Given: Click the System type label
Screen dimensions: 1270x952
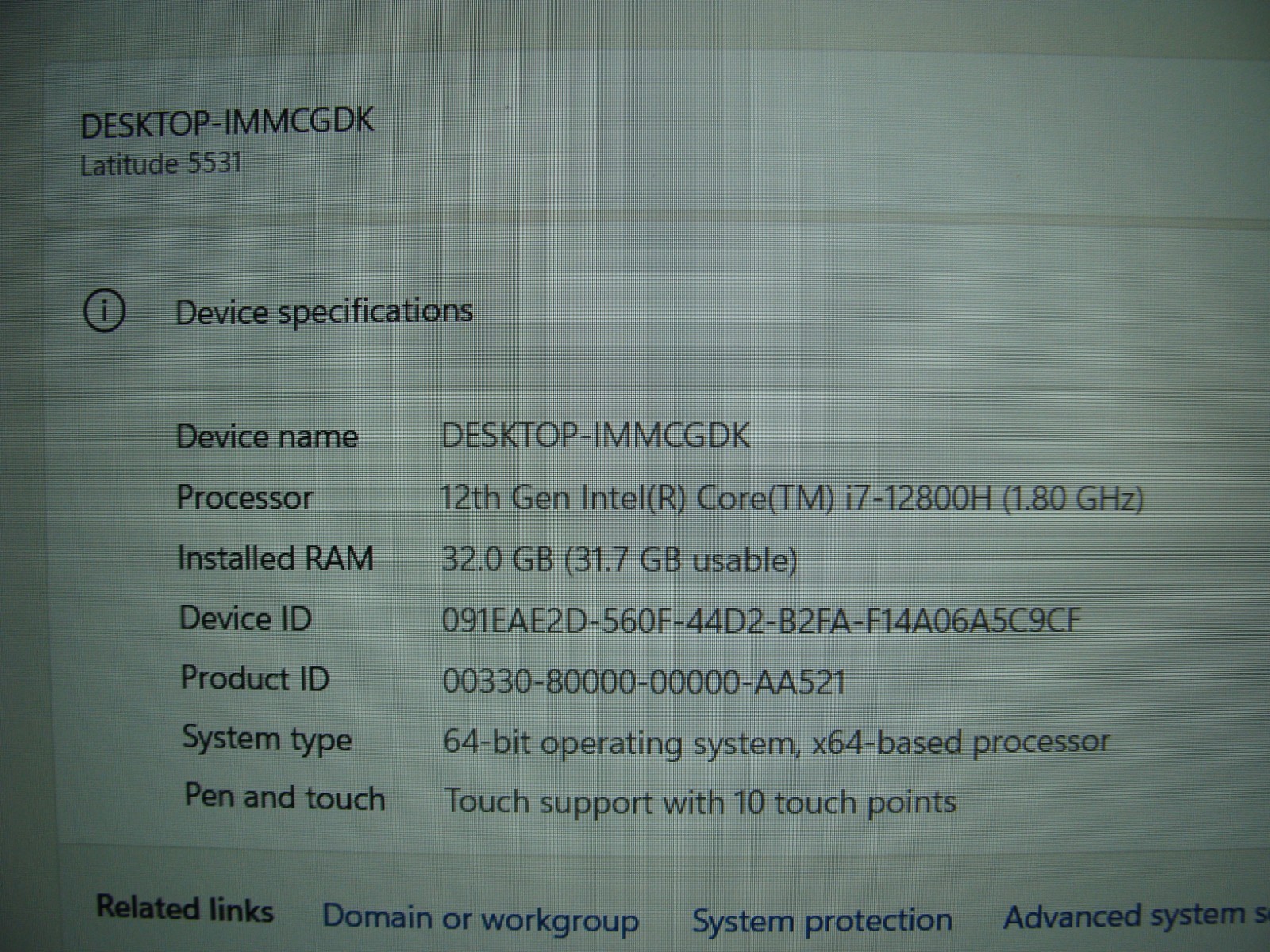Looking at the screenshot, I should click(x=267, y=739).
